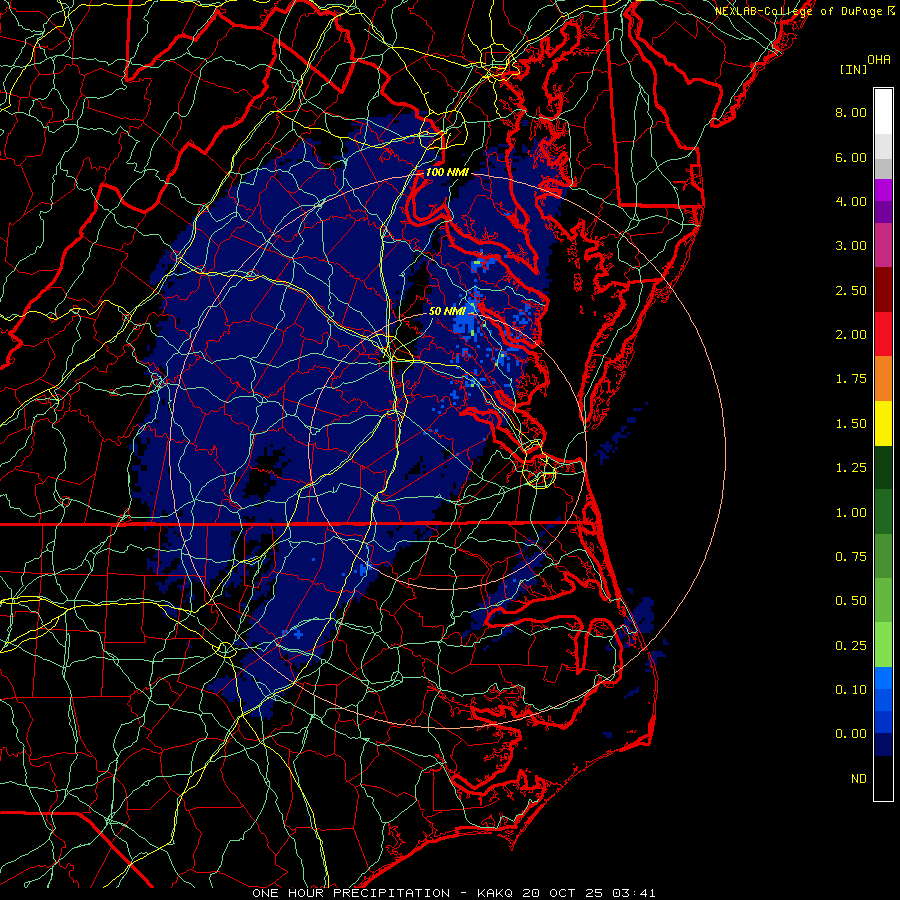Click the 0.25 legend value
The width and height of the screenshot is (900, 900).
click(851, 646)
